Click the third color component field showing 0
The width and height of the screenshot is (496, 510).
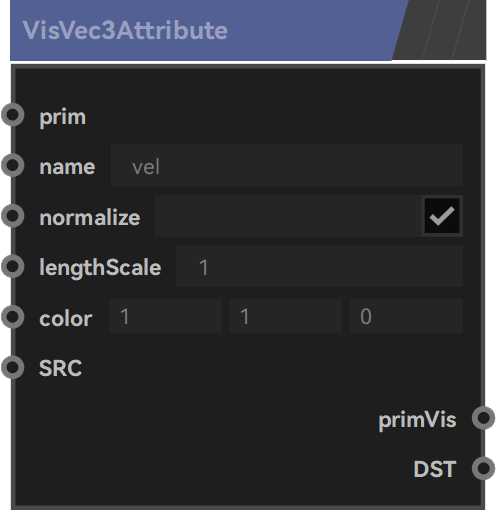pos(406,316)
